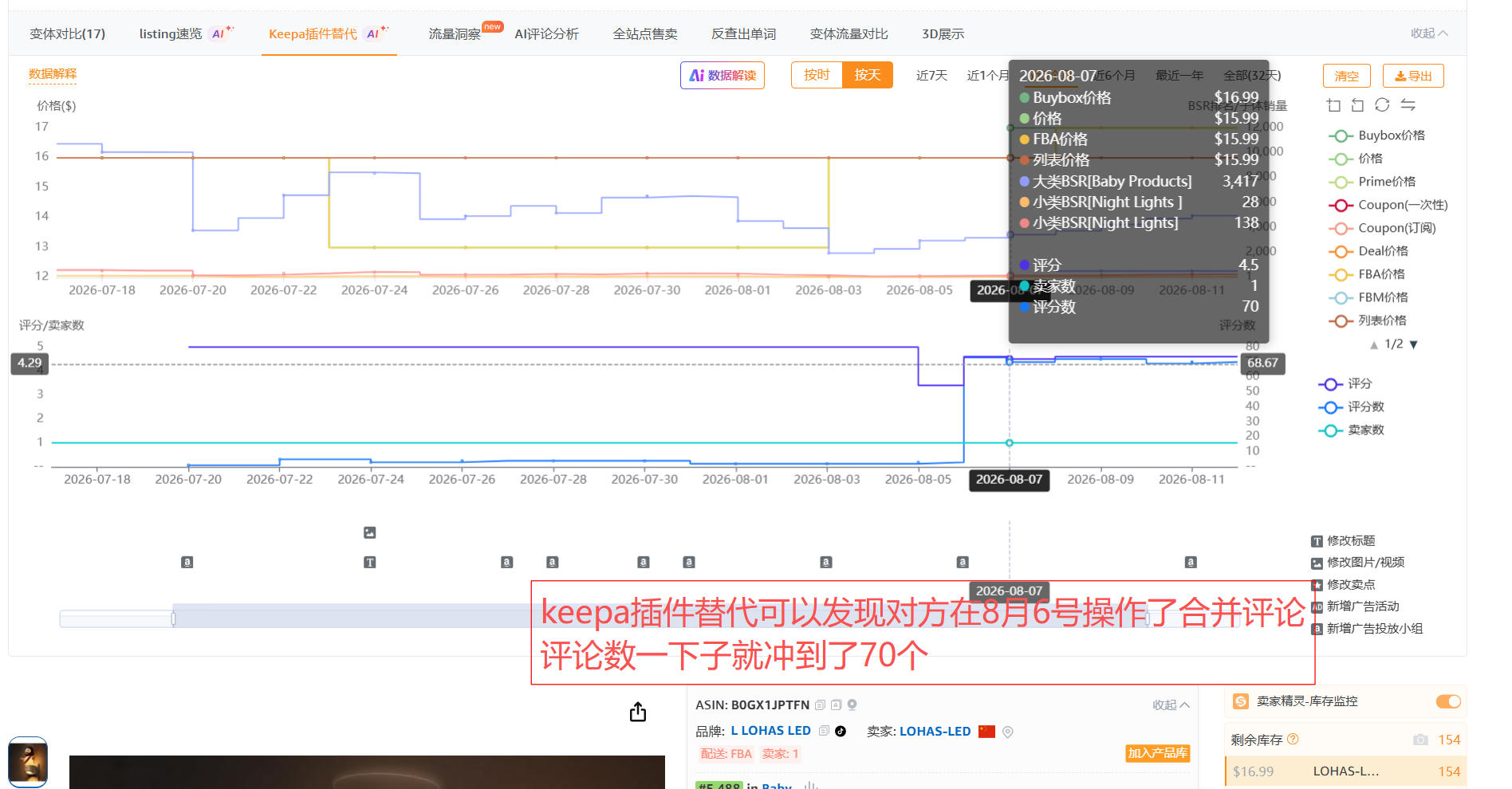Click 加入产品库 button
The height and width of the screenshot is (789, 1512).
coord(1157,753)
